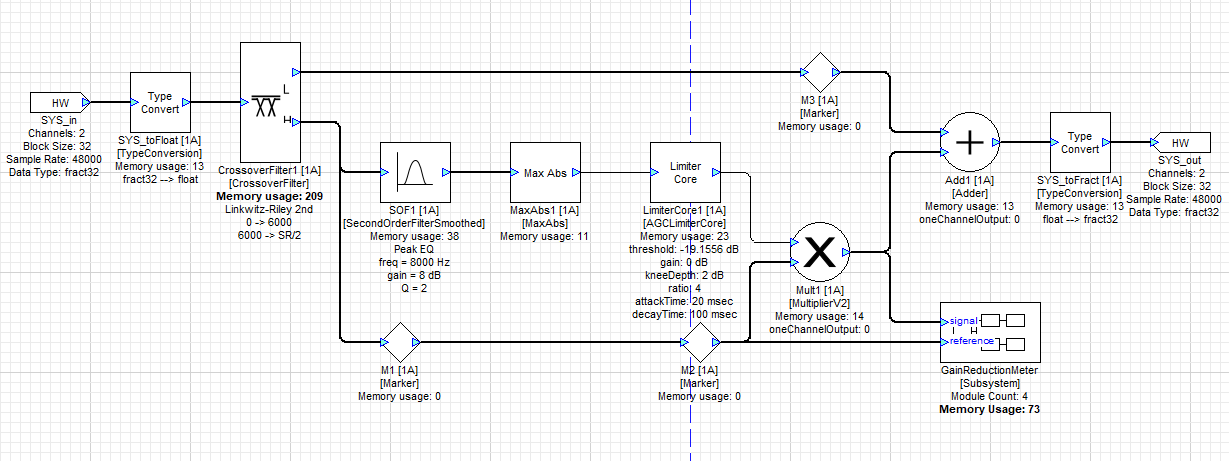This screenshot has height=461, width=1229.
Task: Open the GainReductionMeter subsystem block
Action: (x=990, y=332)
